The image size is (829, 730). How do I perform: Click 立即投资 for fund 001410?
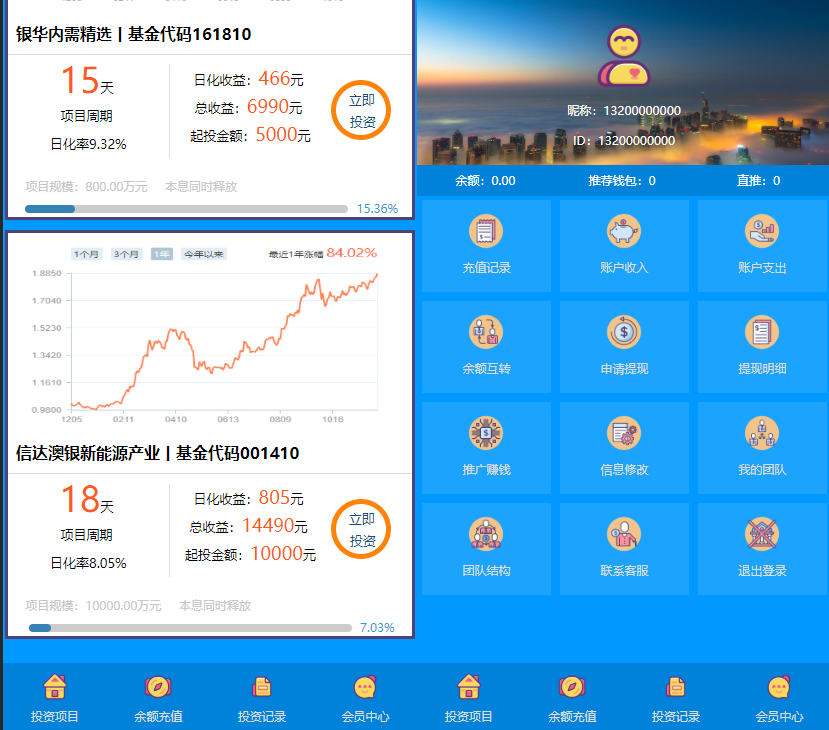tap(361, 529)
